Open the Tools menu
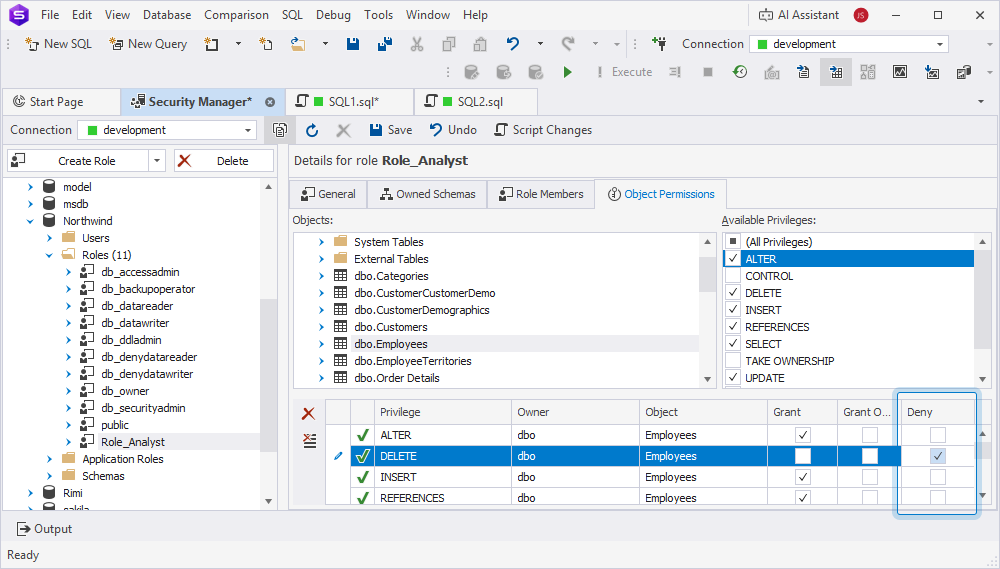Viewport: 1000px width, 569px height. coord(378,15)
